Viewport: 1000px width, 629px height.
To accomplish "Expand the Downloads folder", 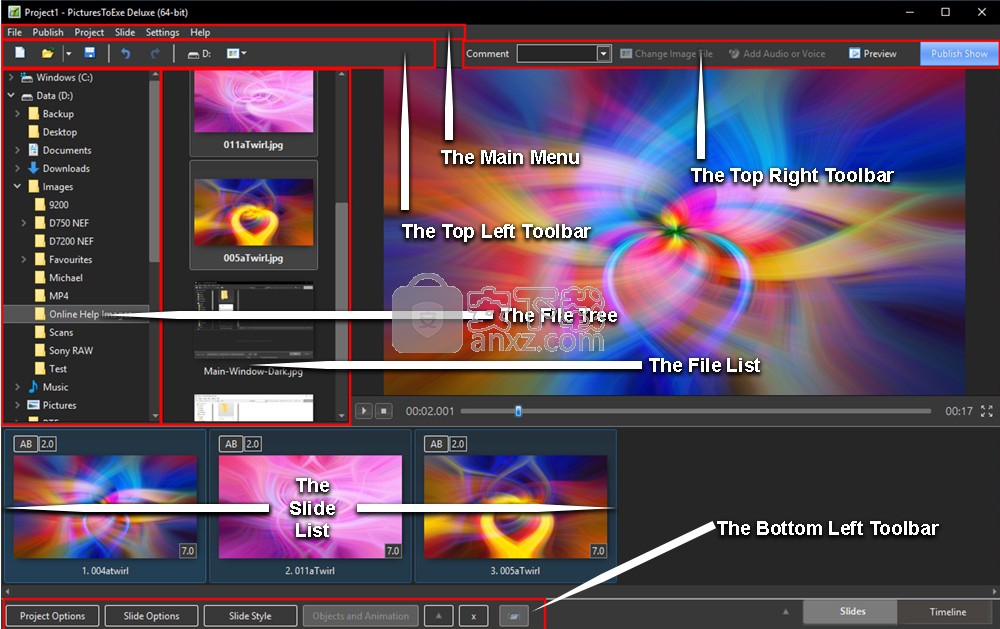I will tap(17, 168).
